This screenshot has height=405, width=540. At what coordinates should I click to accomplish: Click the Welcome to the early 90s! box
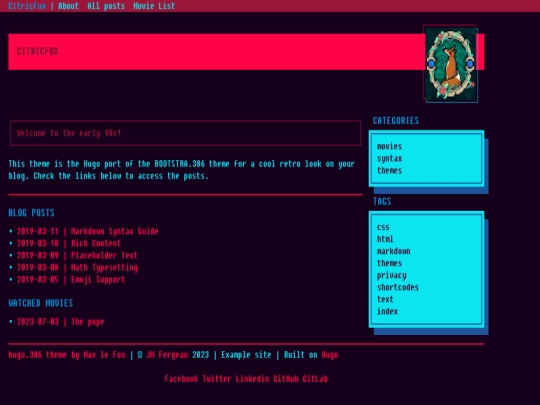185,133
